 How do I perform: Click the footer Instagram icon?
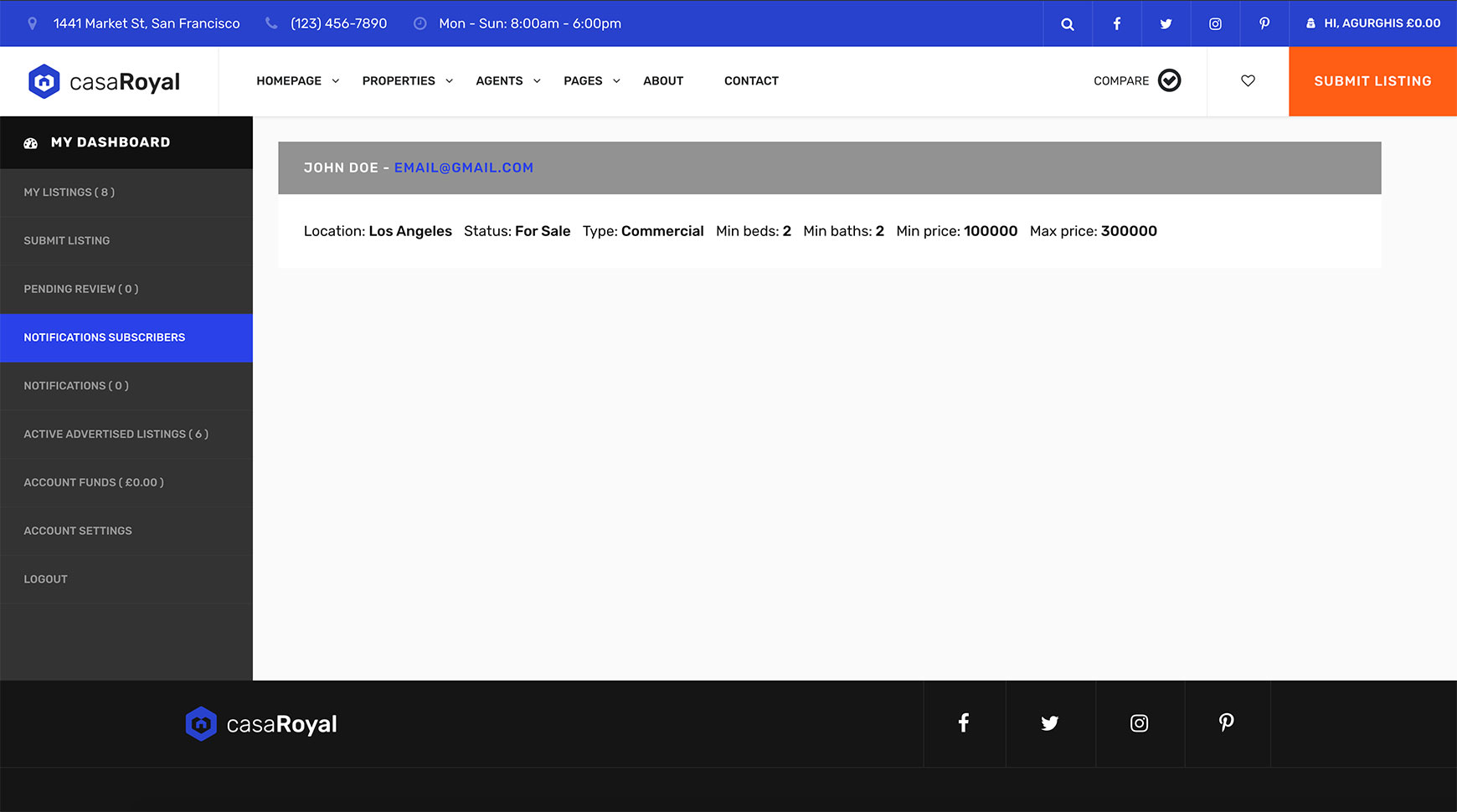click(1139, 723)
